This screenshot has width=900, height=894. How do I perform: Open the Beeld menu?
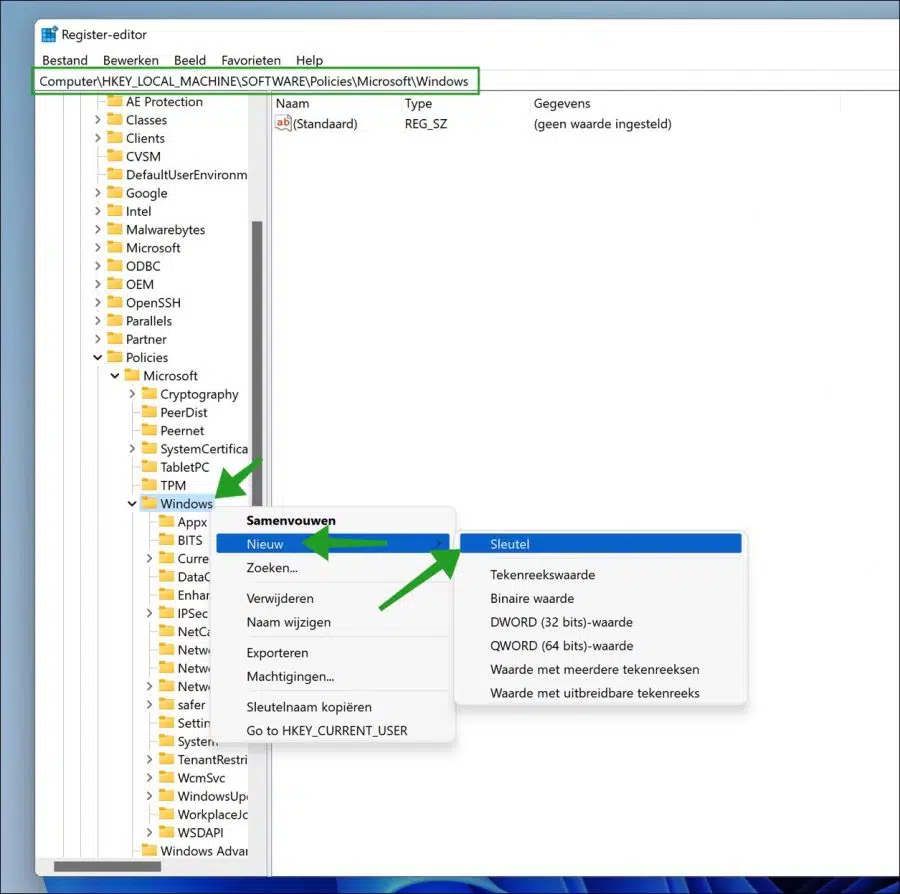[190, 60]
